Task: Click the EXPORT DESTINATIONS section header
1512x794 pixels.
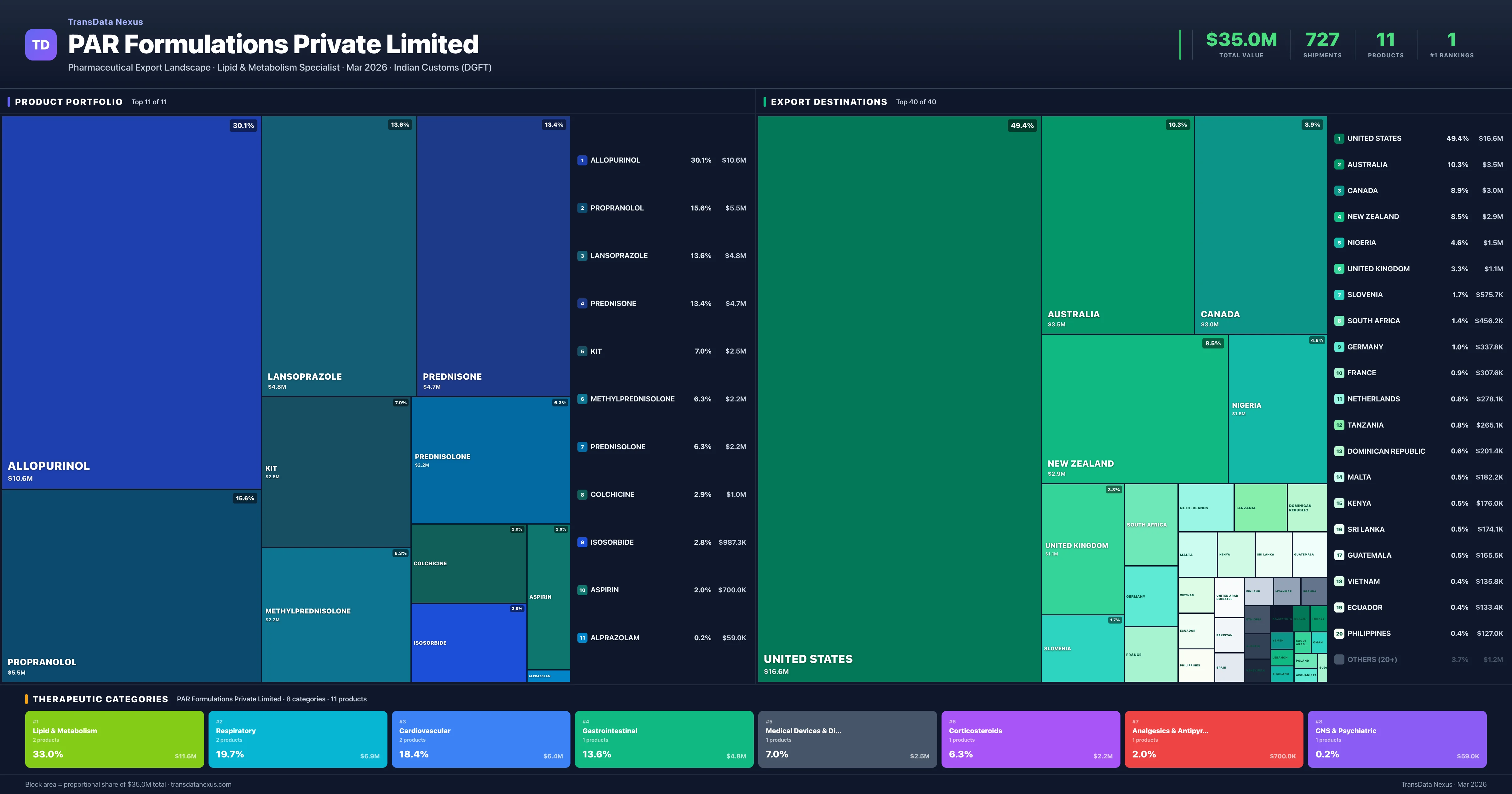Action: pyautogui.click(x=828, y=102)
